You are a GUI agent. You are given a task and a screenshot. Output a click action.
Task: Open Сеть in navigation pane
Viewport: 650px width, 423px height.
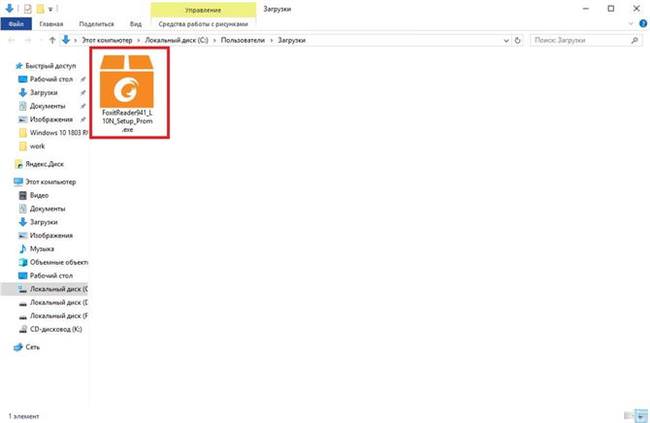pos(32,347)
